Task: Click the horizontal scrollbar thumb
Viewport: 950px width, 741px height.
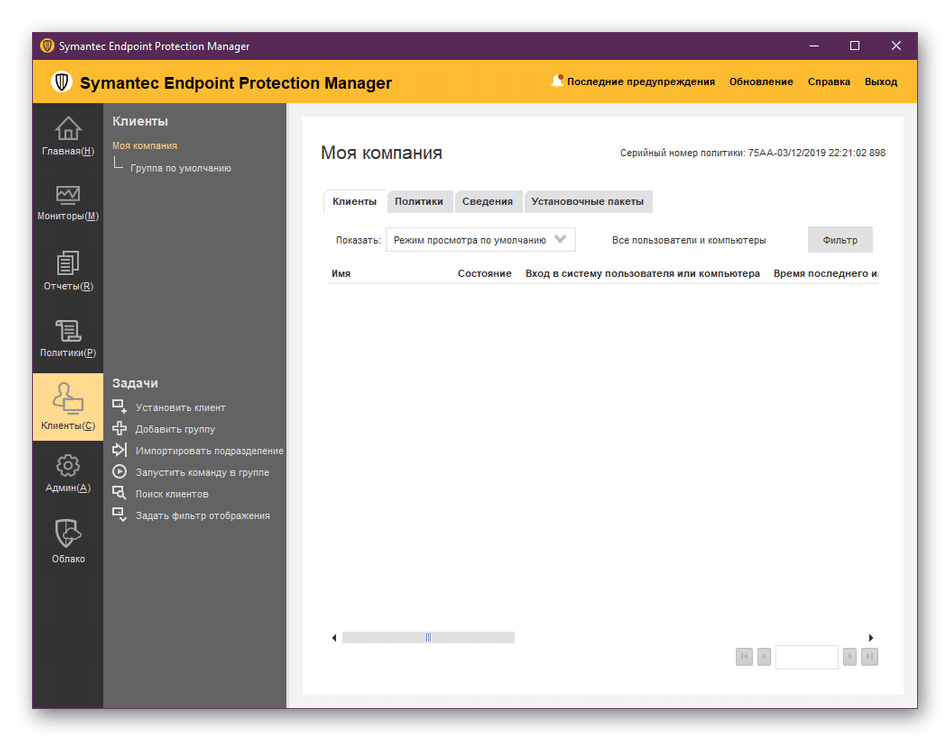Action: (x=428, y=636)
